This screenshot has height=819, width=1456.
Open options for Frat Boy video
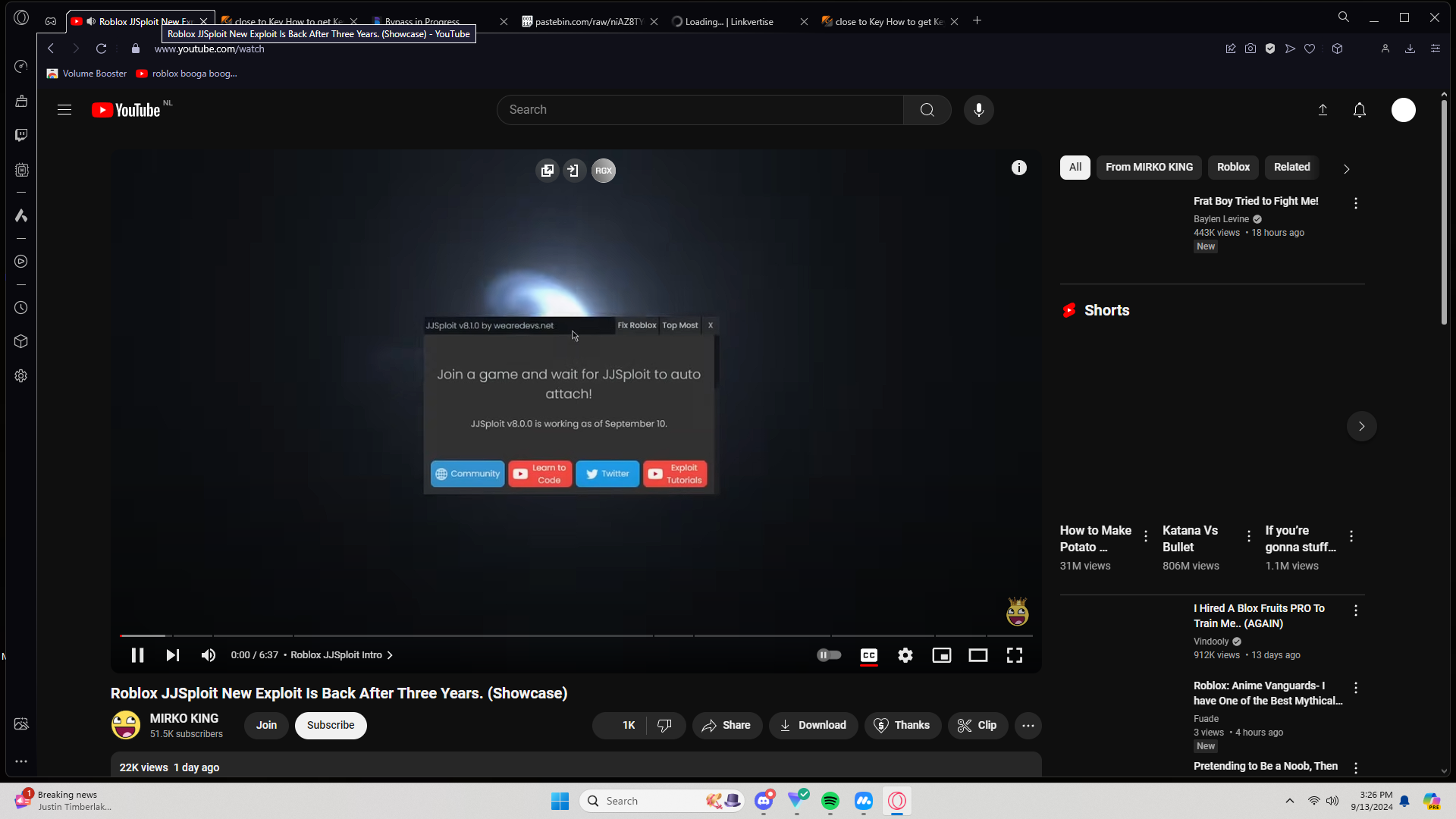coord(1356,202)
